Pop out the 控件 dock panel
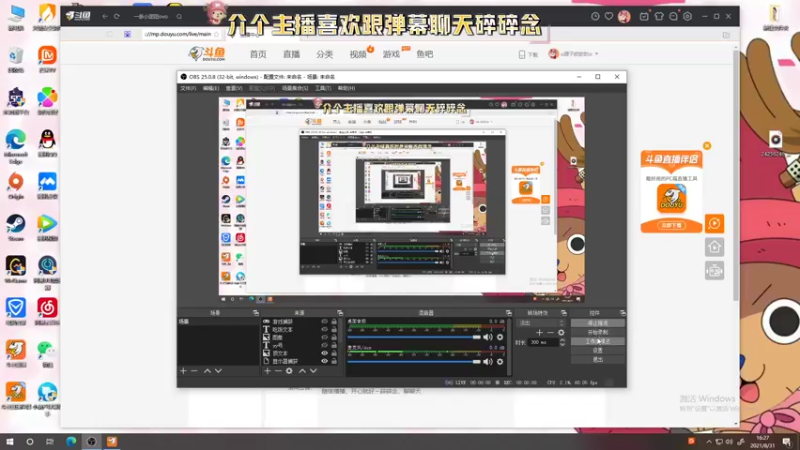The width and height of the screenshot is (800, 450). [x=622, y=313]
